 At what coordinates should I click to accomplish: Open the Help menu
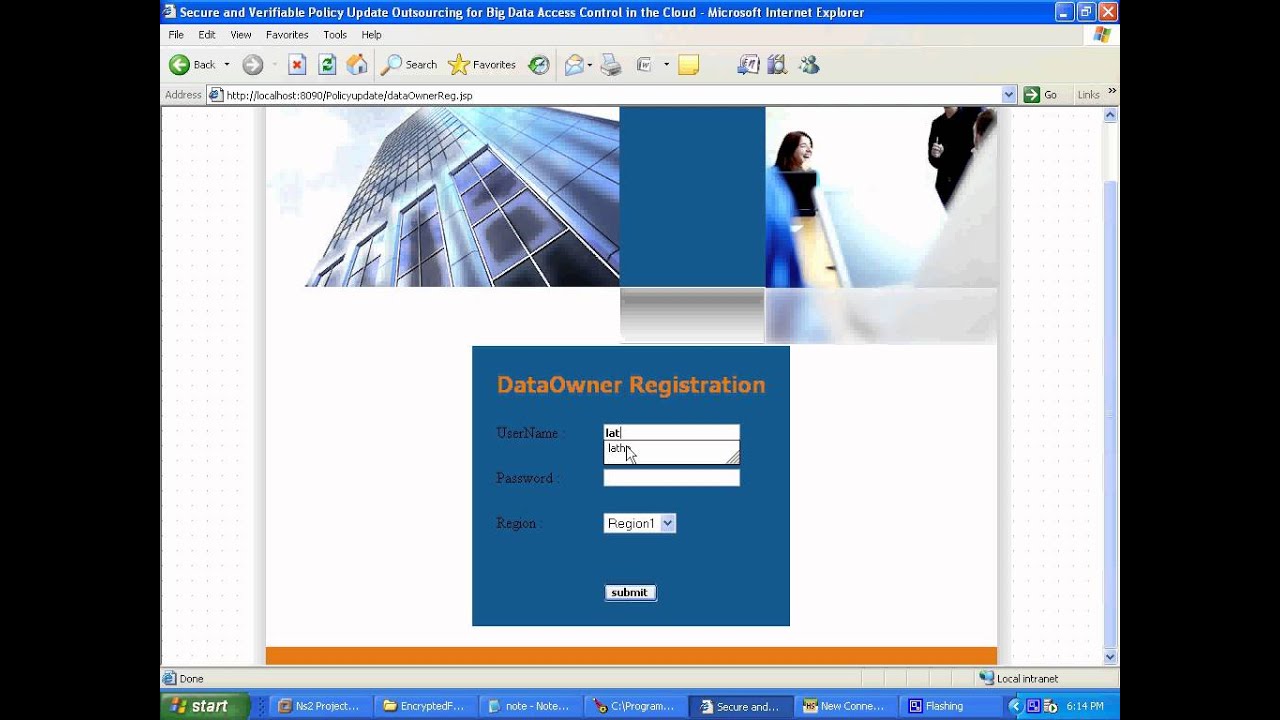(x=371, y=34)
